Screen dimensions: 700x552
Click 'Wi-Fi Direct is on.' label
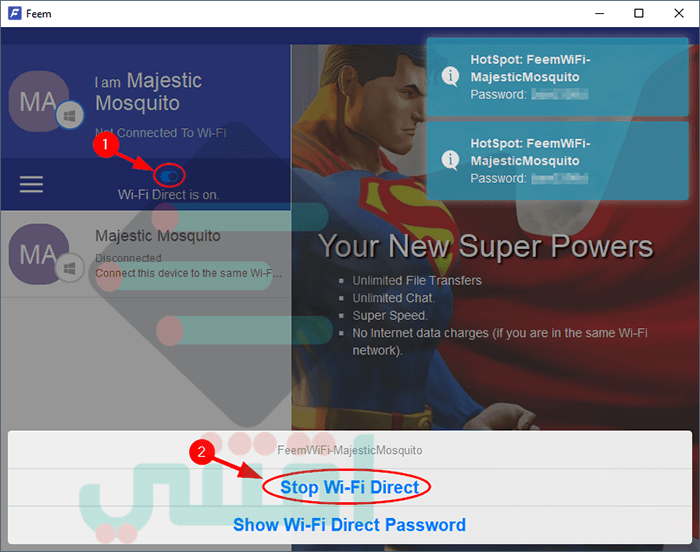click(x=168, y=195)
